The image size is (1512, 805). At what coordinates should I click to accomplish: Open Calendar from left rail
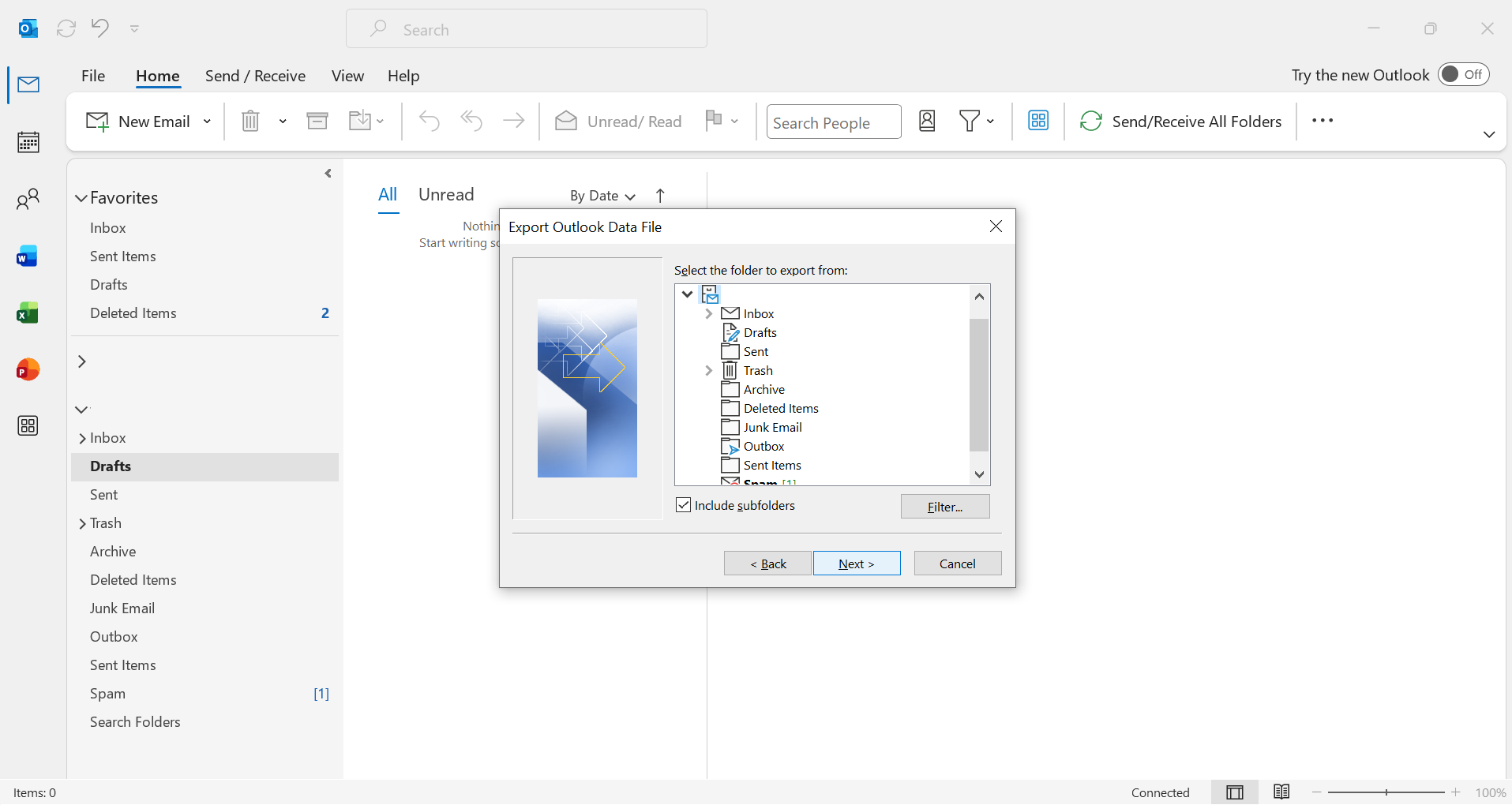[x=28, y=142]
